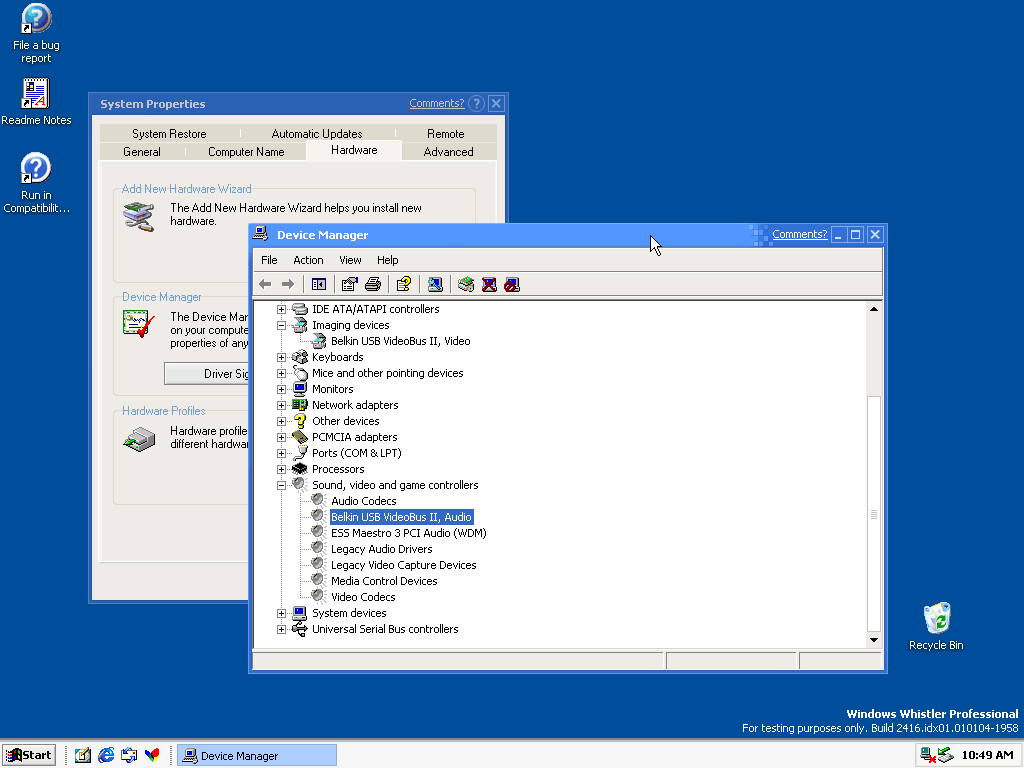Image resolution: width=1024 pixels, height=768 pixels.
Task: Click the Comments? link in Device Manager
Action: pos(799,234)
